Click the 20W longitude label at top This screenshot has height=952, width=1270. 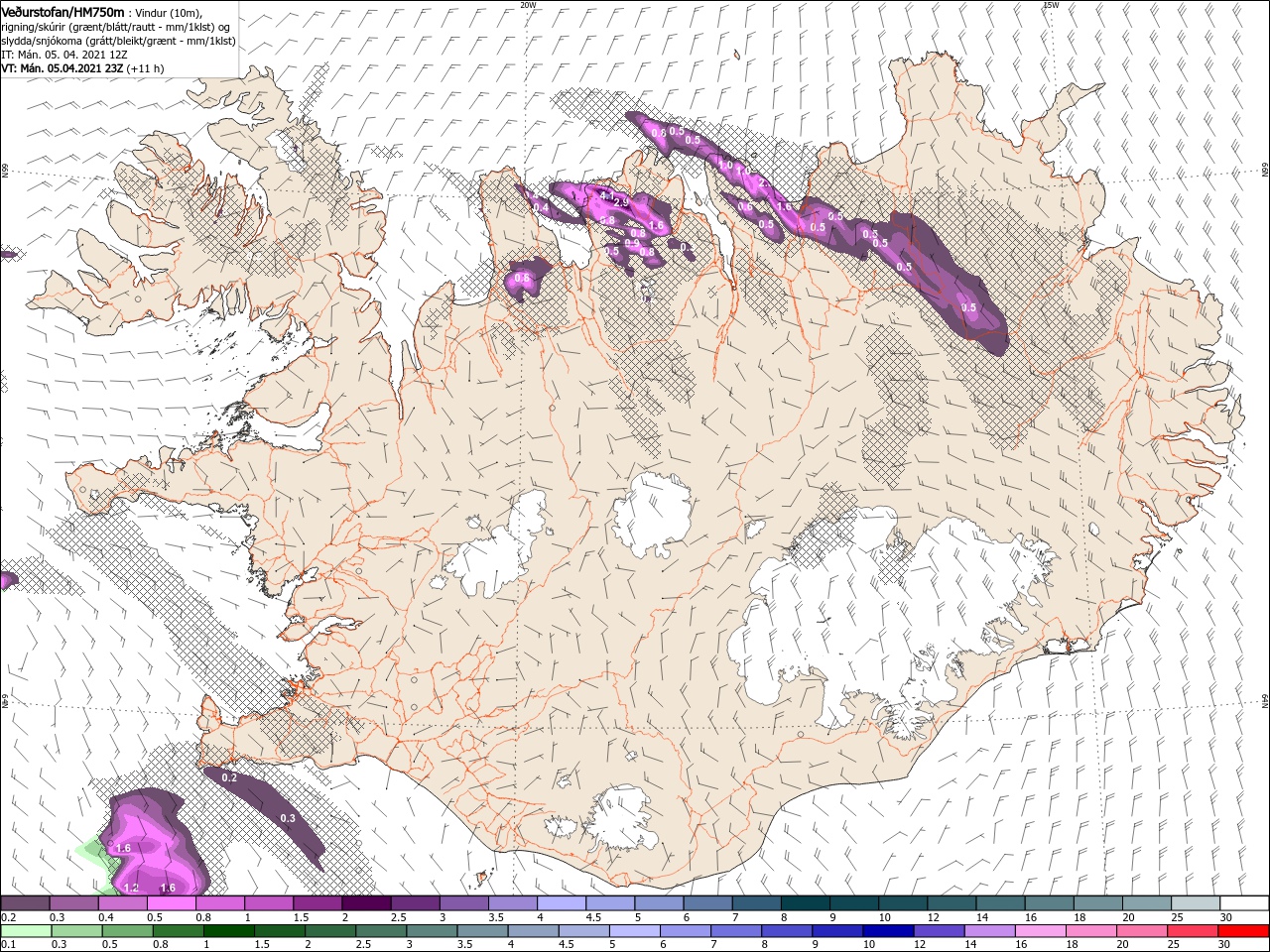(x=528, y=5)
